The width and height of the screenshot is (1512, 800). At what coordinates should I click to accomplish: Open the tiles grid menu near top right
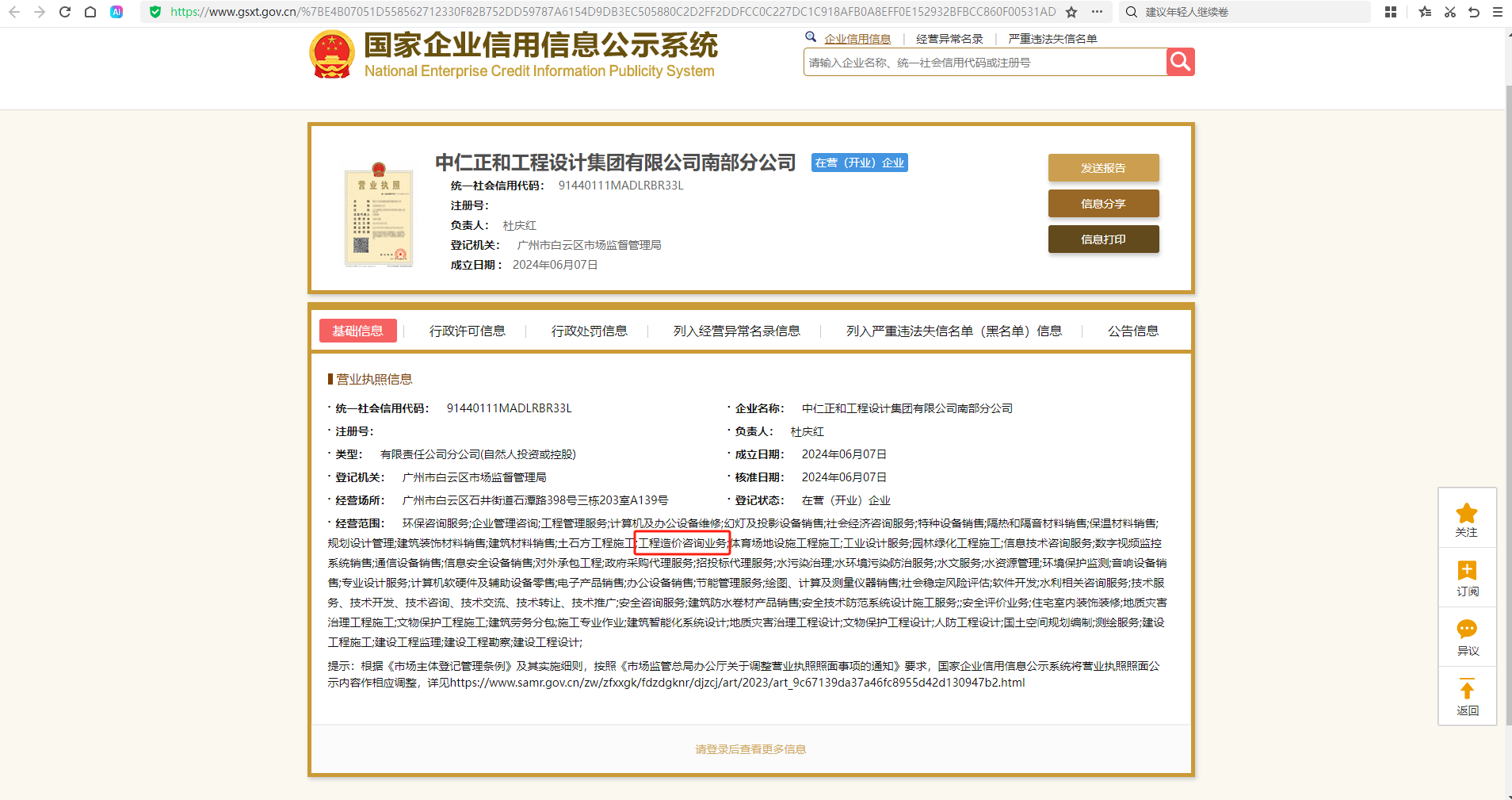[1392, 12]
